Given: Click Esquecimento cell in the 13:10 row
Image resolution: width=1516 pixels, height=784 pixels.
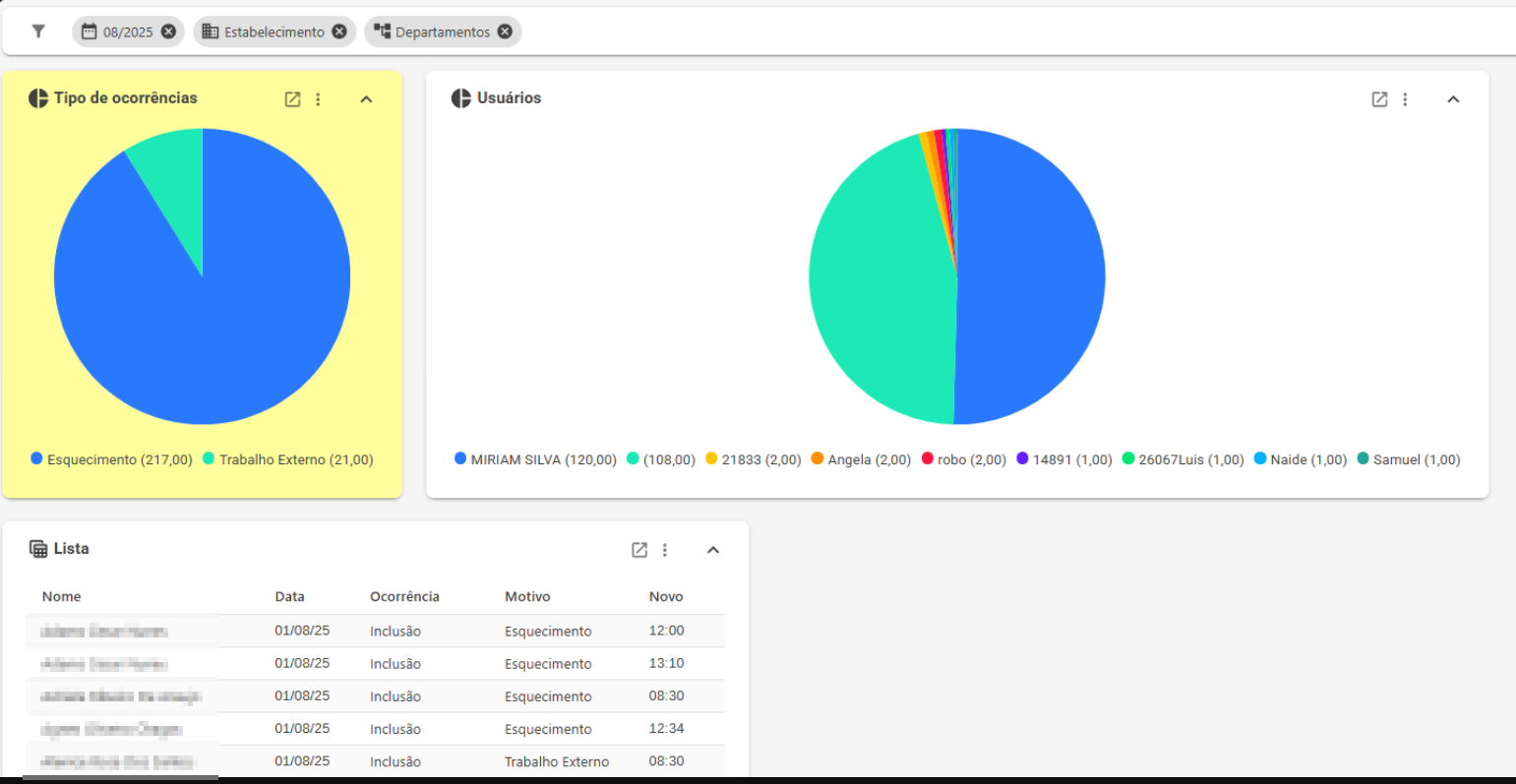Looking at the screenshot, I should pos(548,664).
